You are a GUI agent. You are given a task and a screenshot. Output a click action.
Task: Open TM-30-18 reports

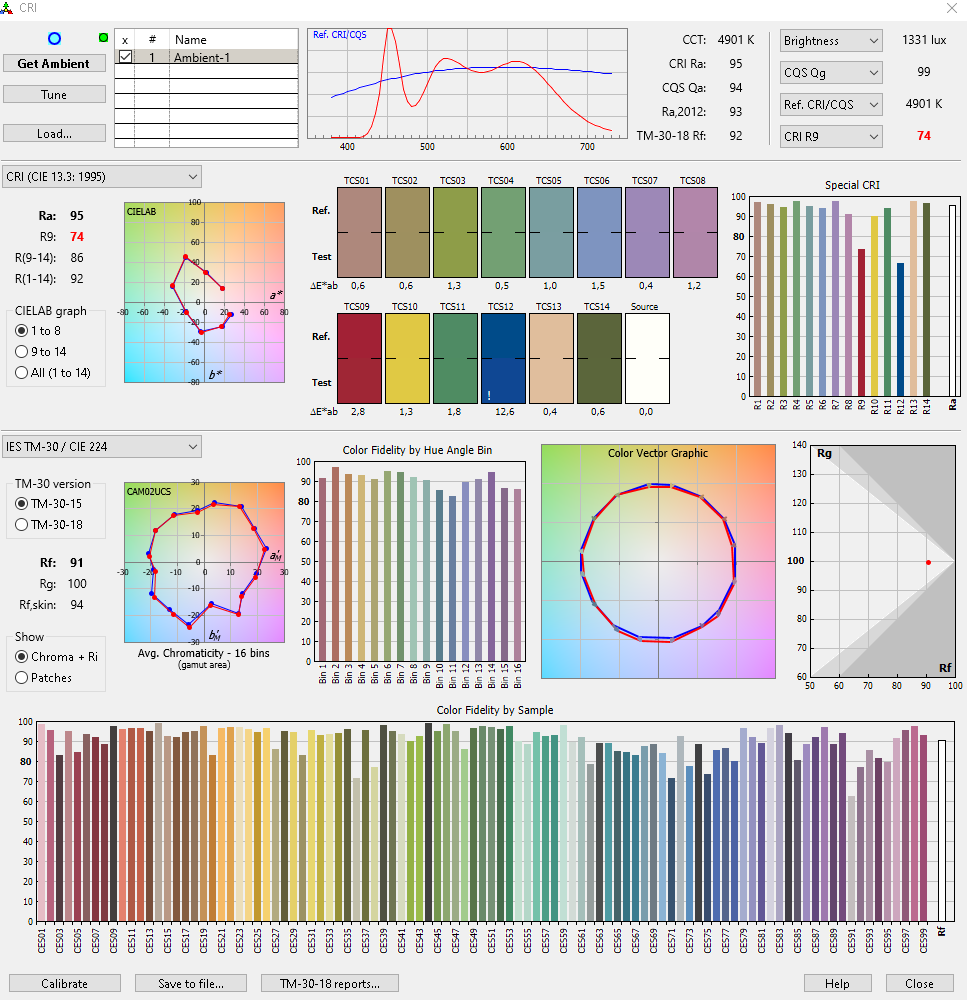(x=329, y=984)
